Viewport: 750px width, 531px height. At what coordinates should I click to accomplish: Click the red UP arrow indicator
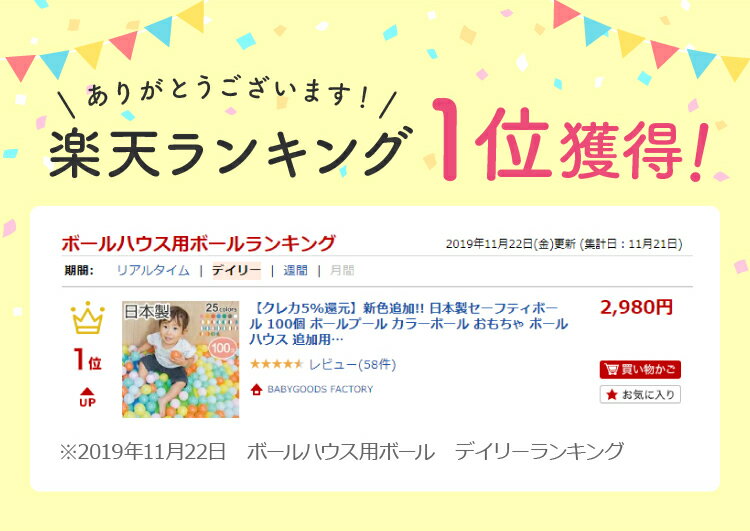88,397
